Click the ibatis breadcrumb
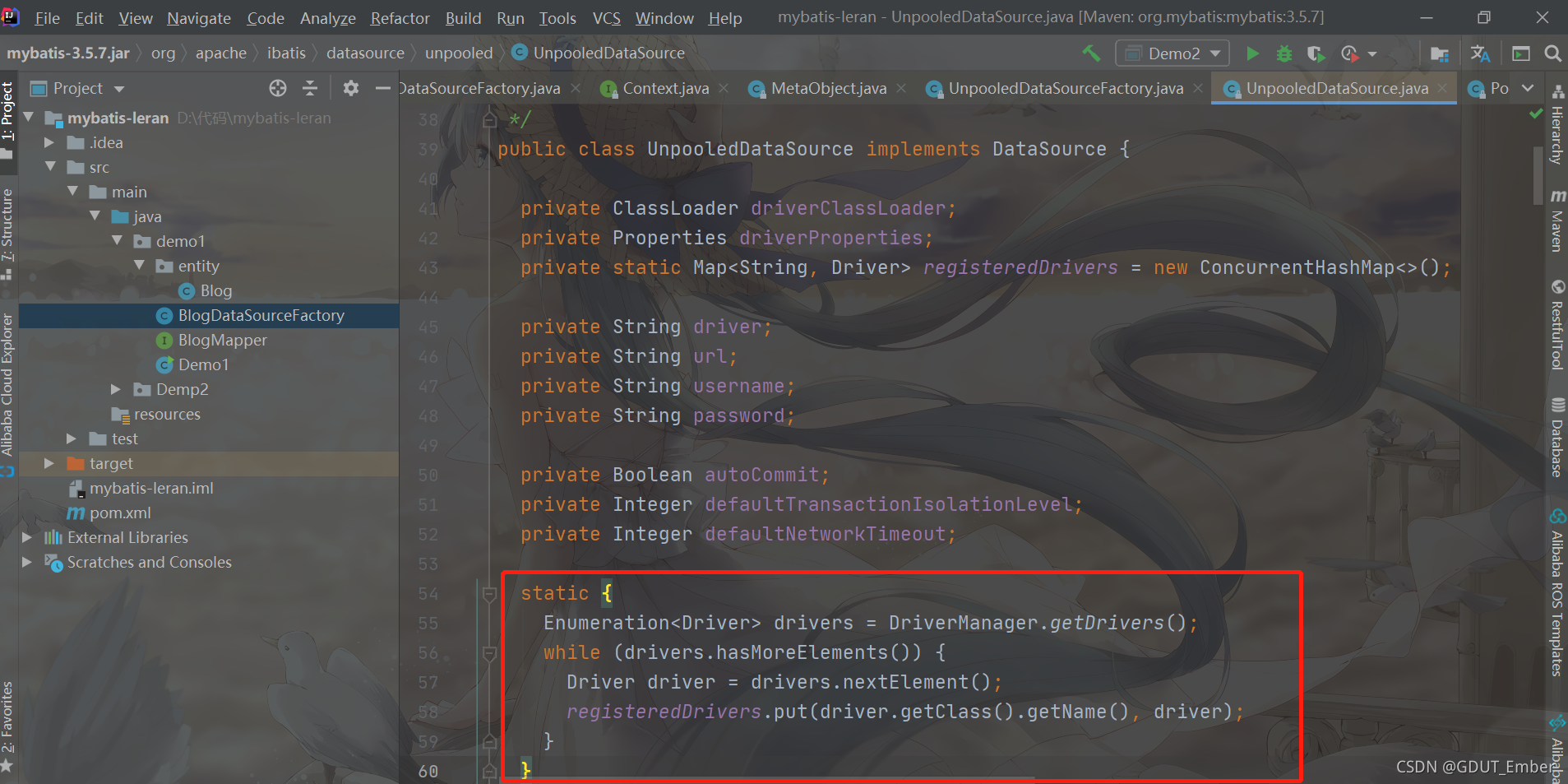Image resolution: width=1568 pixels, height=784 pixels. pos(286,53)
